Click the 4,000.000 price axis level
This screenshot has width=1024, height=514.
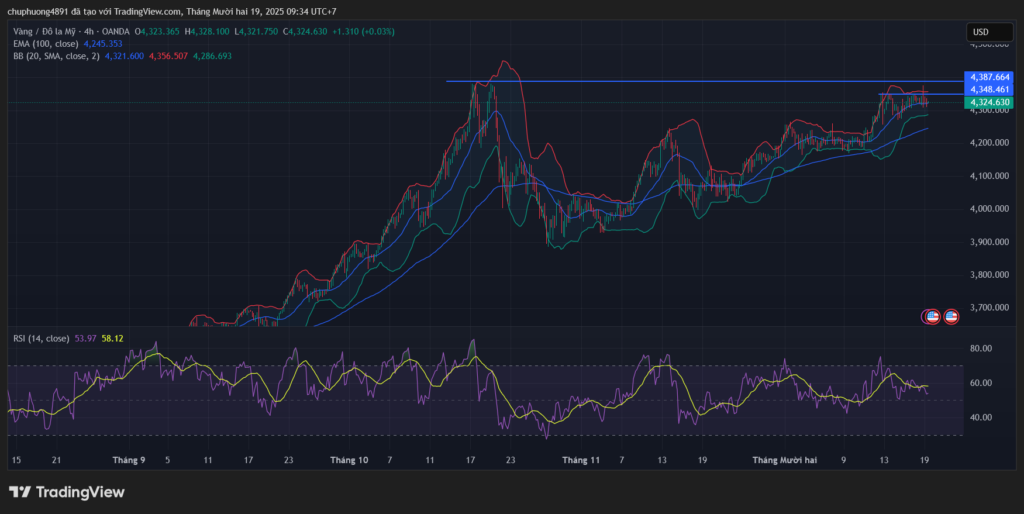click(987, 209)
